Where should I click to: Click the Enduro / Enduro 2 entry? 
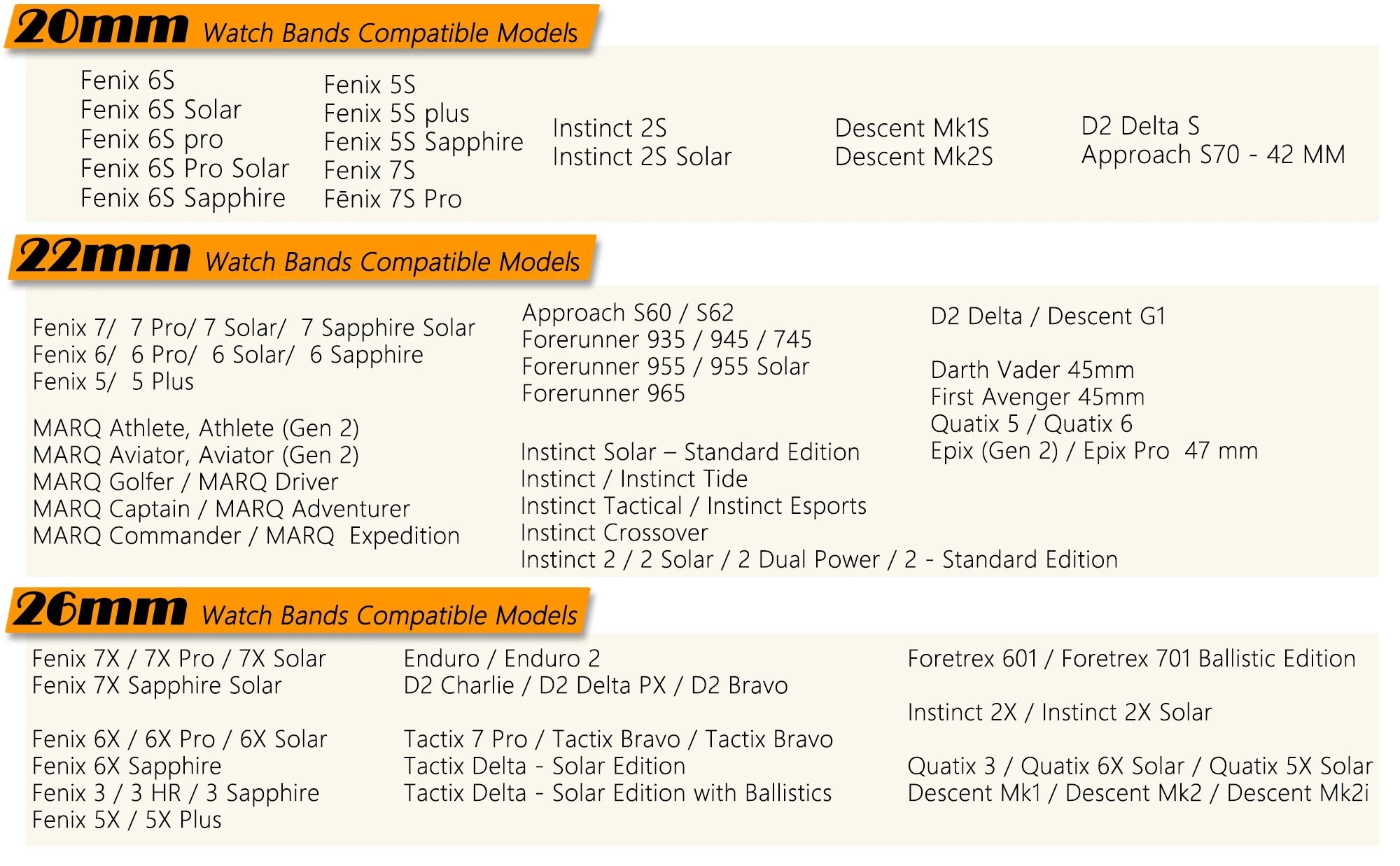[502, 658]
